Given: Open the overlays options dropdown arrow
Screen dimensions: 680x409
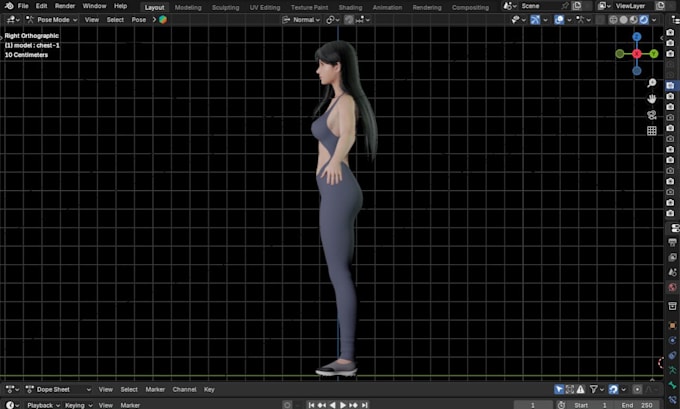Looking at the screenshot, I should (x=569, y=20).
